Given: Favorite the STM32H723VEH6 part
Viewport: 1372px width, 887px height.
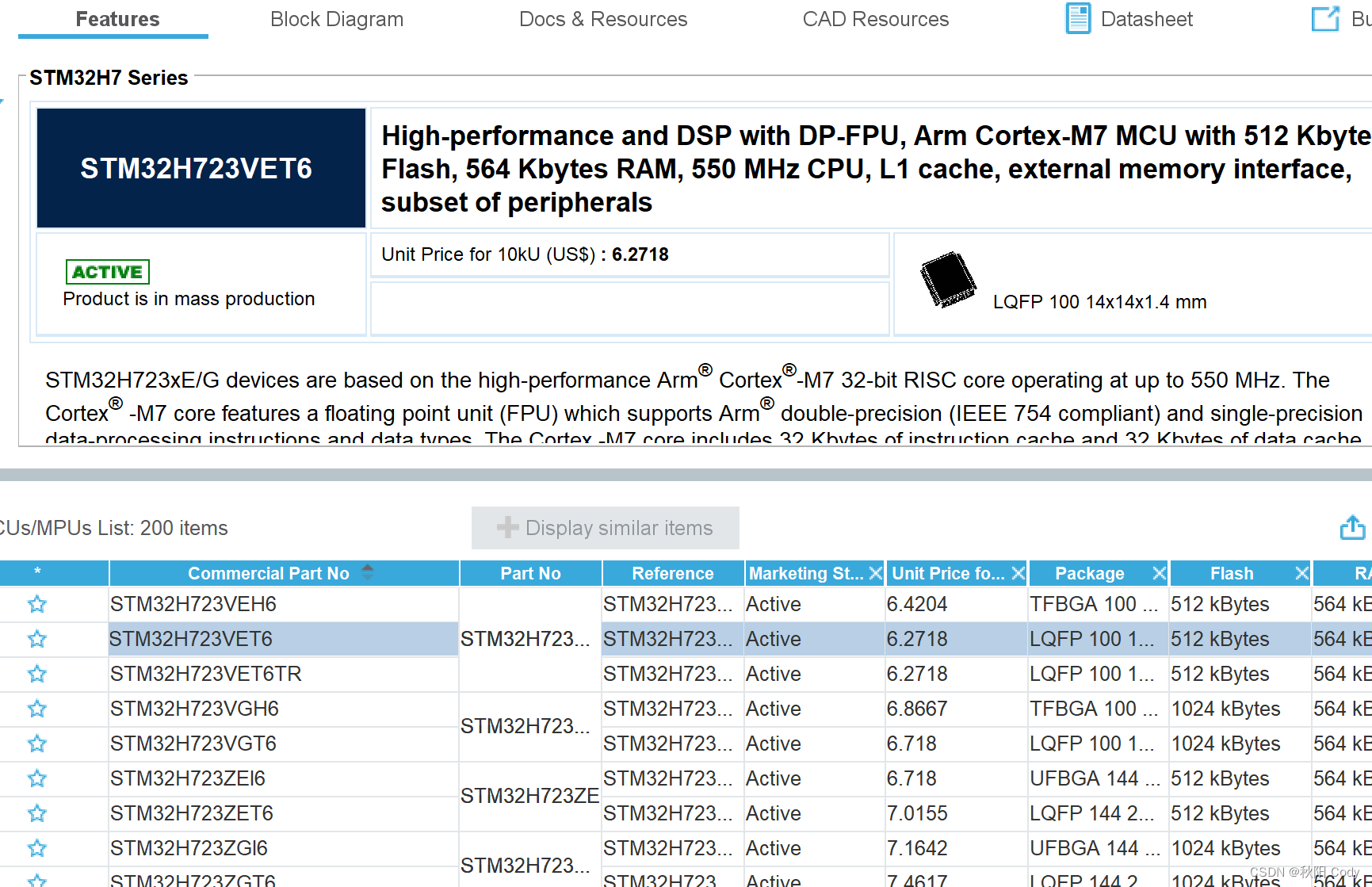Looking at the screenshot, I should point(36,603).
